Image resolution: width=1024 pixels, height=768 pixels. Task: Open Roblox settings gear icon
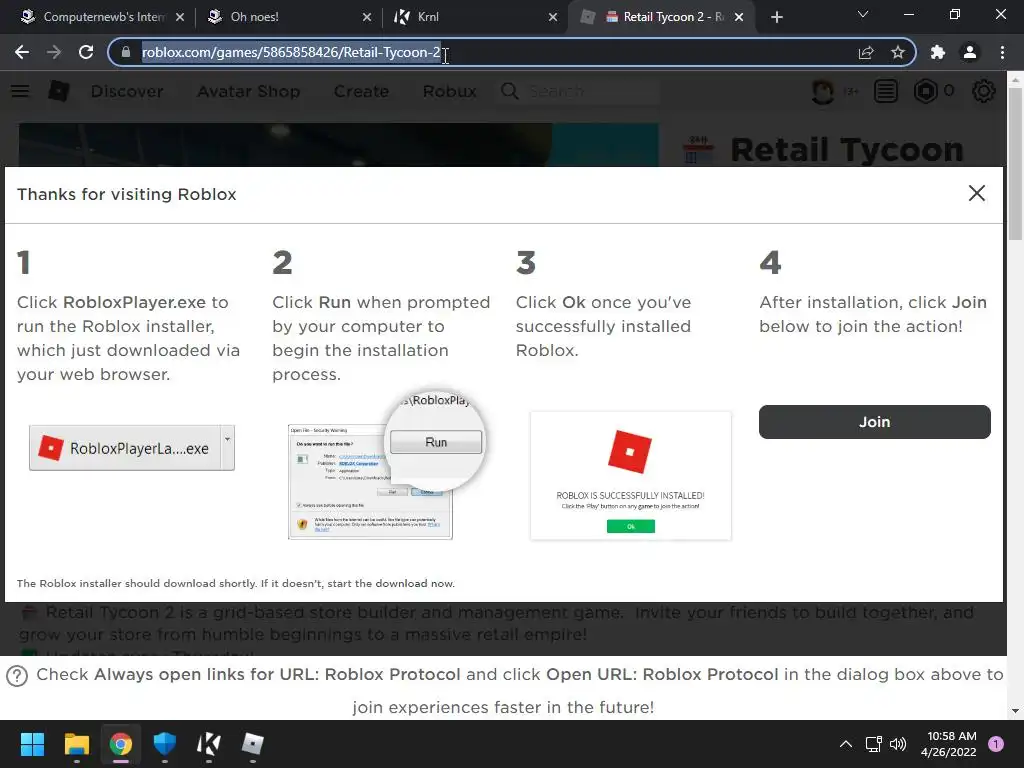[984, 91]
